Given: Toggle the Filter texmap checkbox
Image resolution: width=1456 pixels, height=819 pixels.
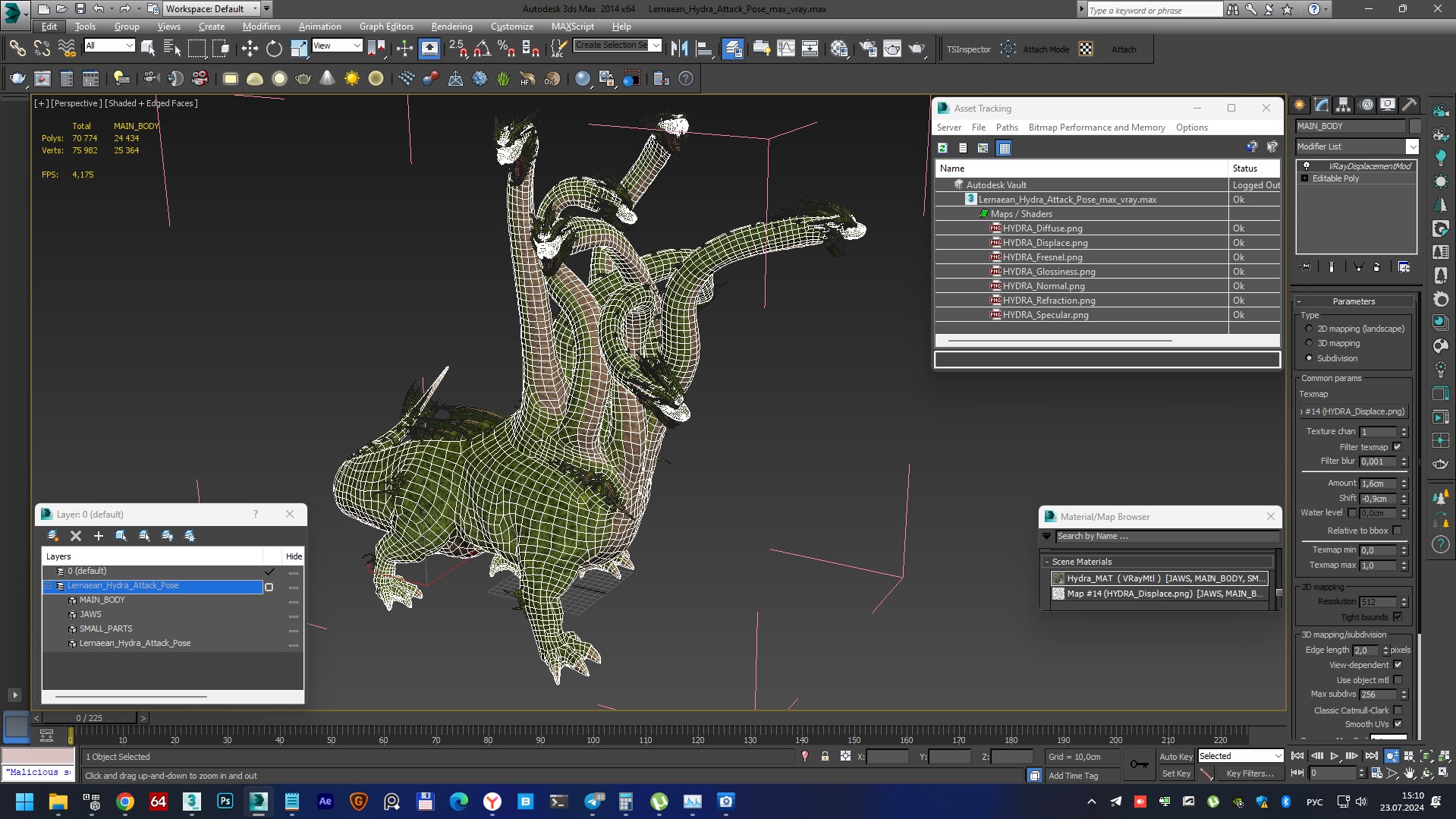Looking at the screenshot, I should (1397, 447).
